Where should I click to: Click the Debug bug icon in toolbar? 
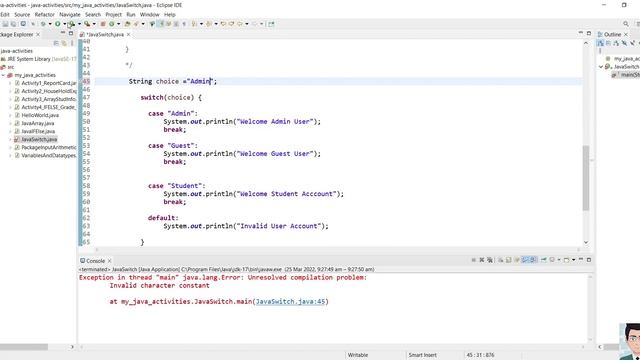pos(43,24)
